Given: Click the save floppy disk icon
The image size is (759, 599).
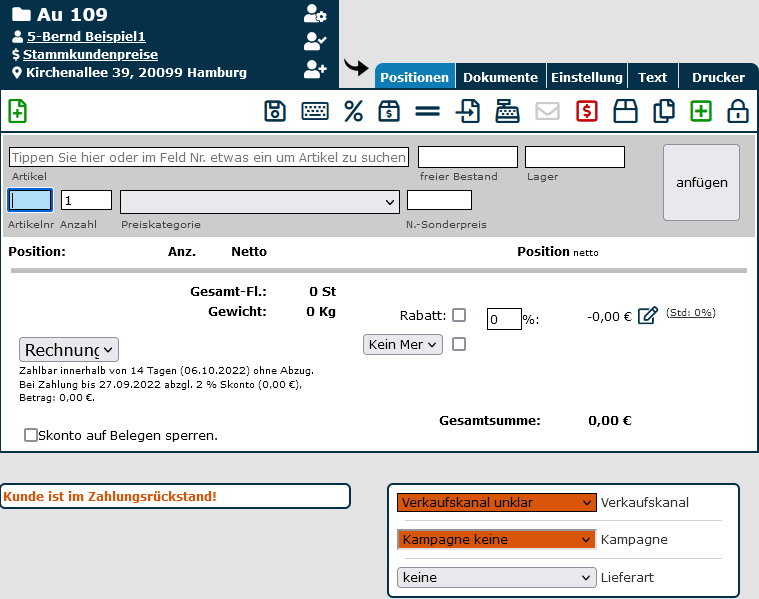Looking at the screenshot, I should (275, 111).
